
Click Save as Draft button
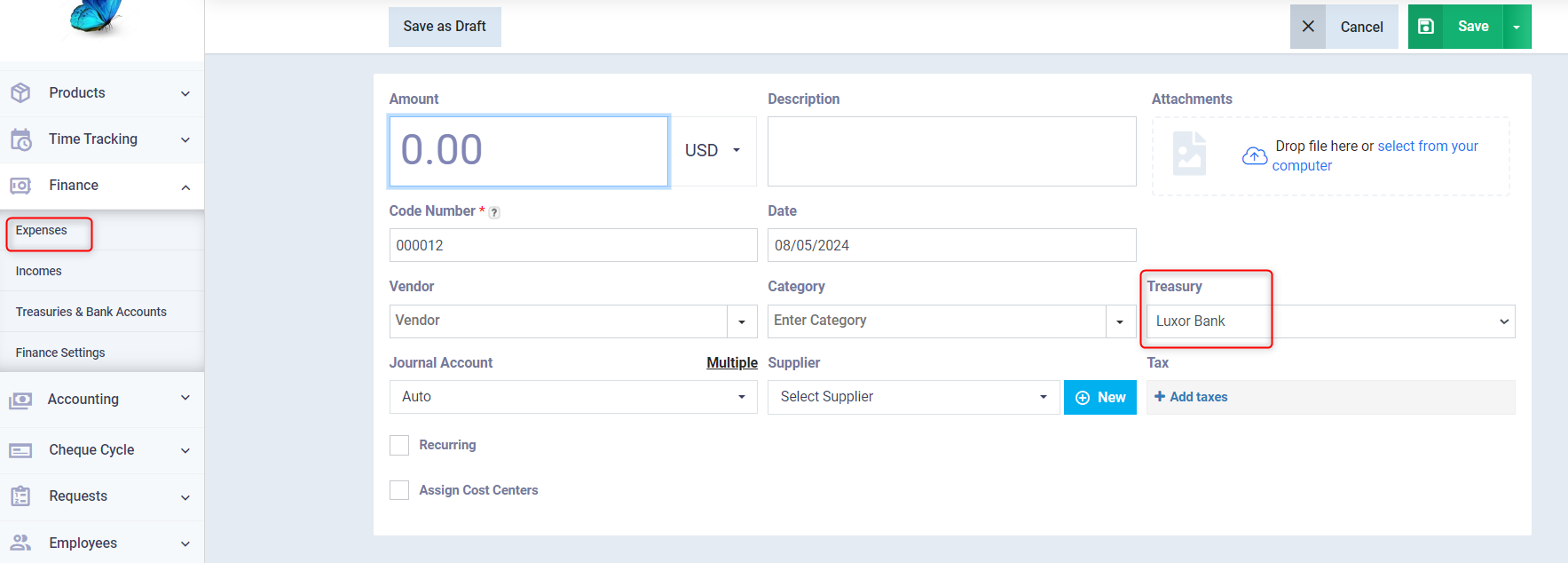[445, 27]
